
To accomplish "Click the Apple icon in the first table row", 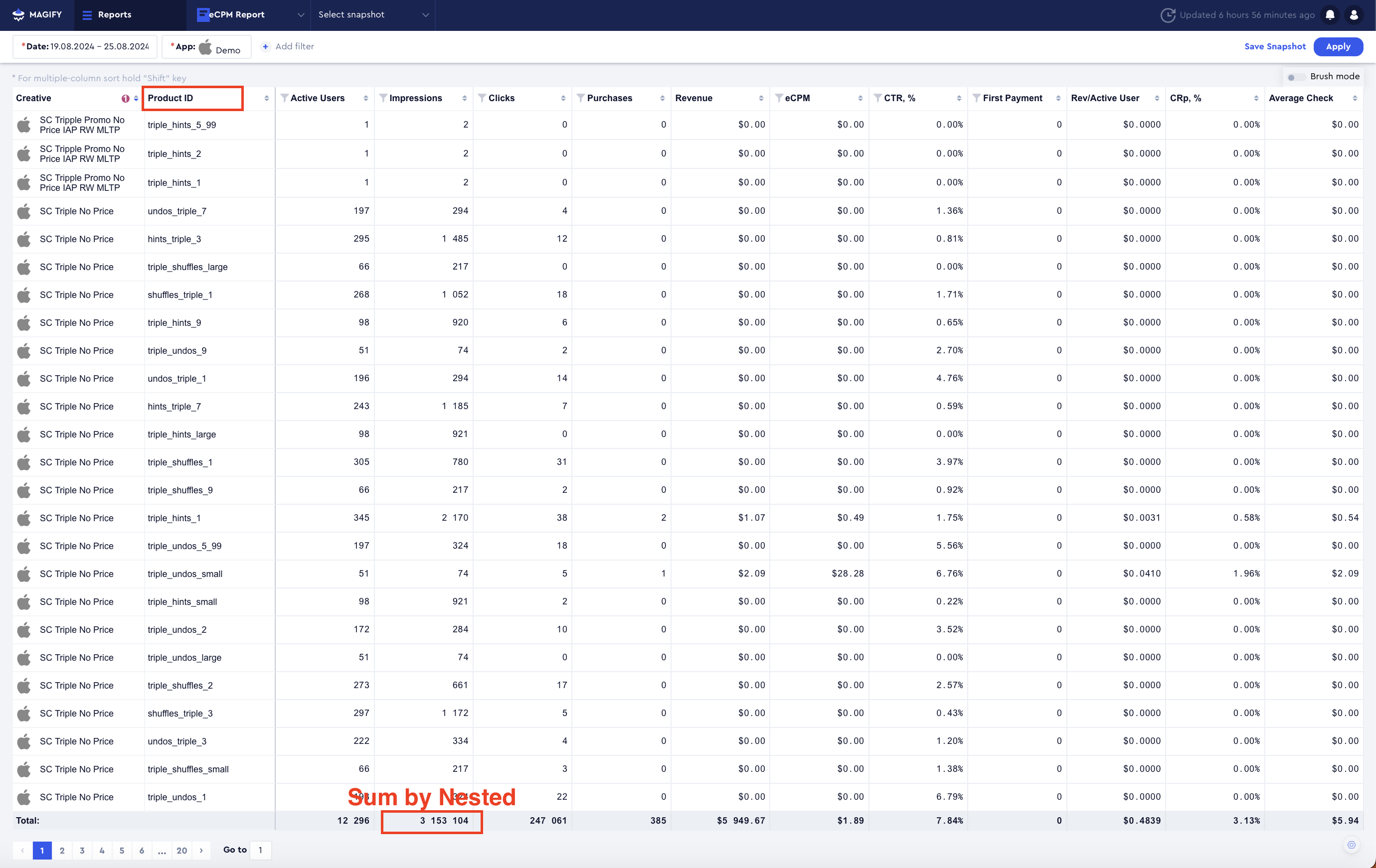I will click(23, 125).
